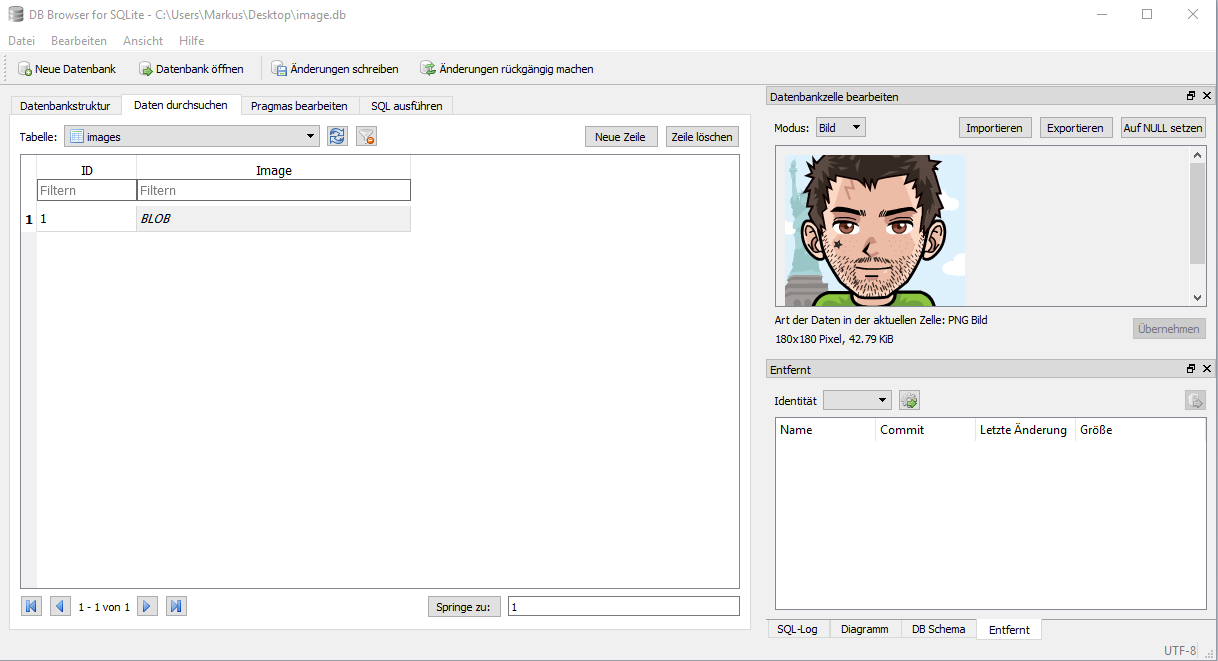Viewport: 1218px width, 661px height.
Task: Open the Ansicht menu
Action: [x=143, y=41]
